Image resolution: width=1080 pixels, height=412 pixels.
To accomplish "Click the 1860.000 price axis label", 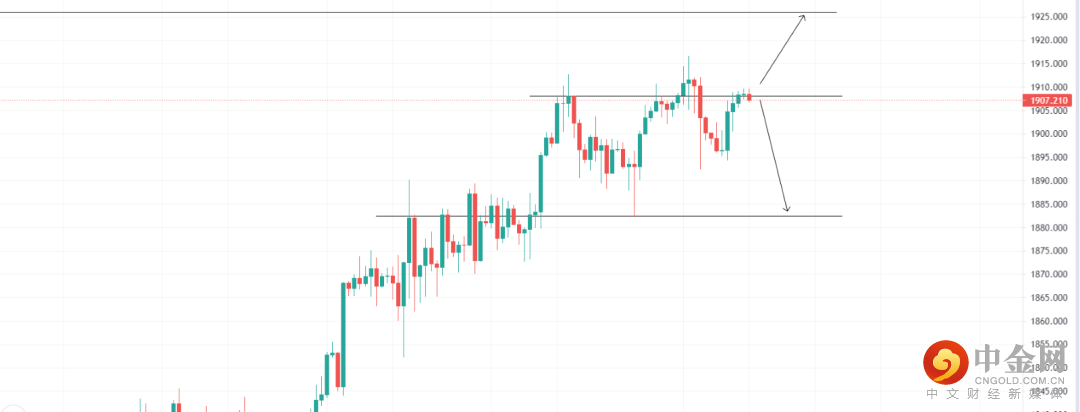I will point(1047,322).
